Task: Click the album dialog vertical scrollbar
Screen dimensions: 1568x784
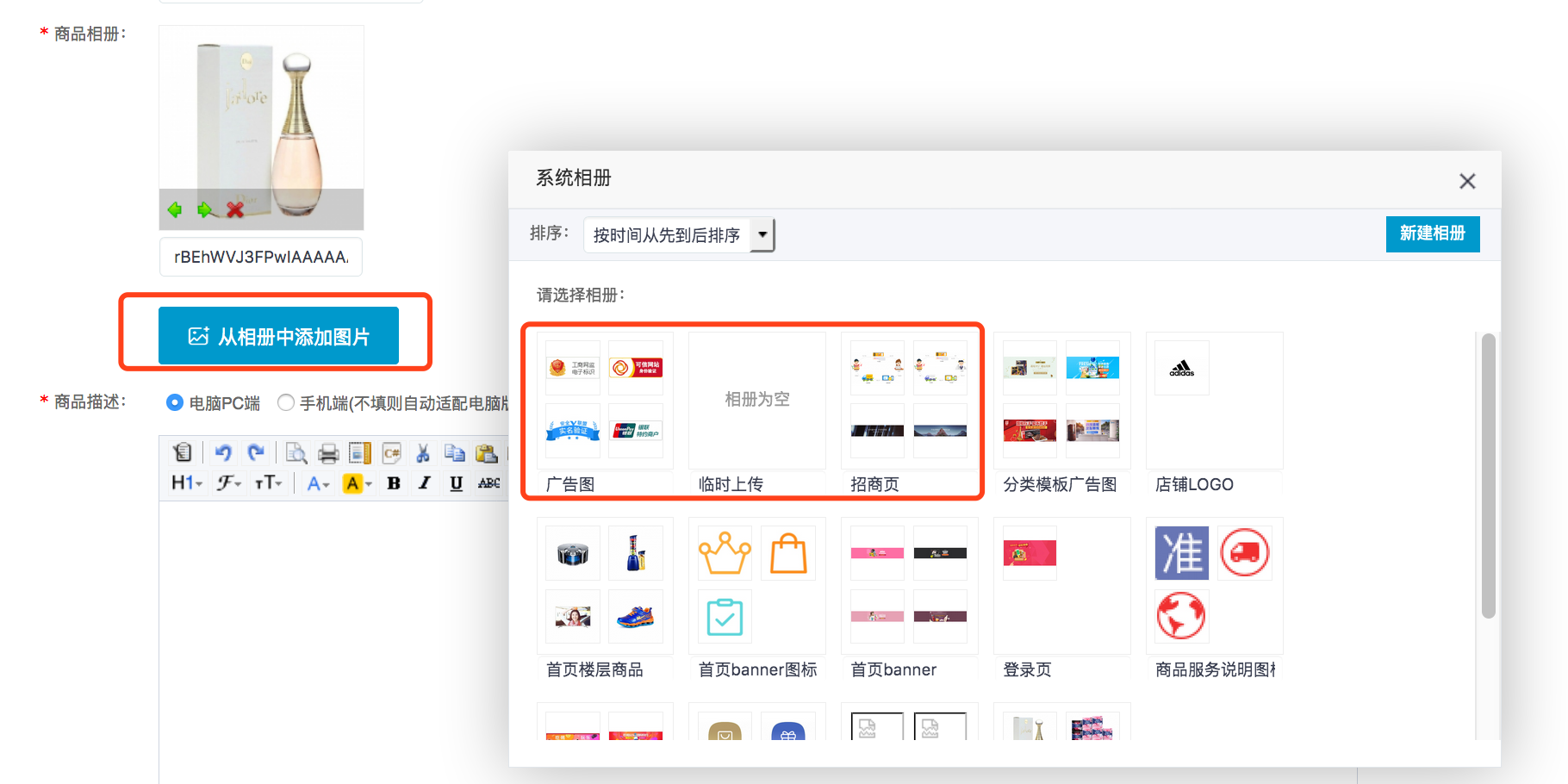Action: coord(1488,476)
